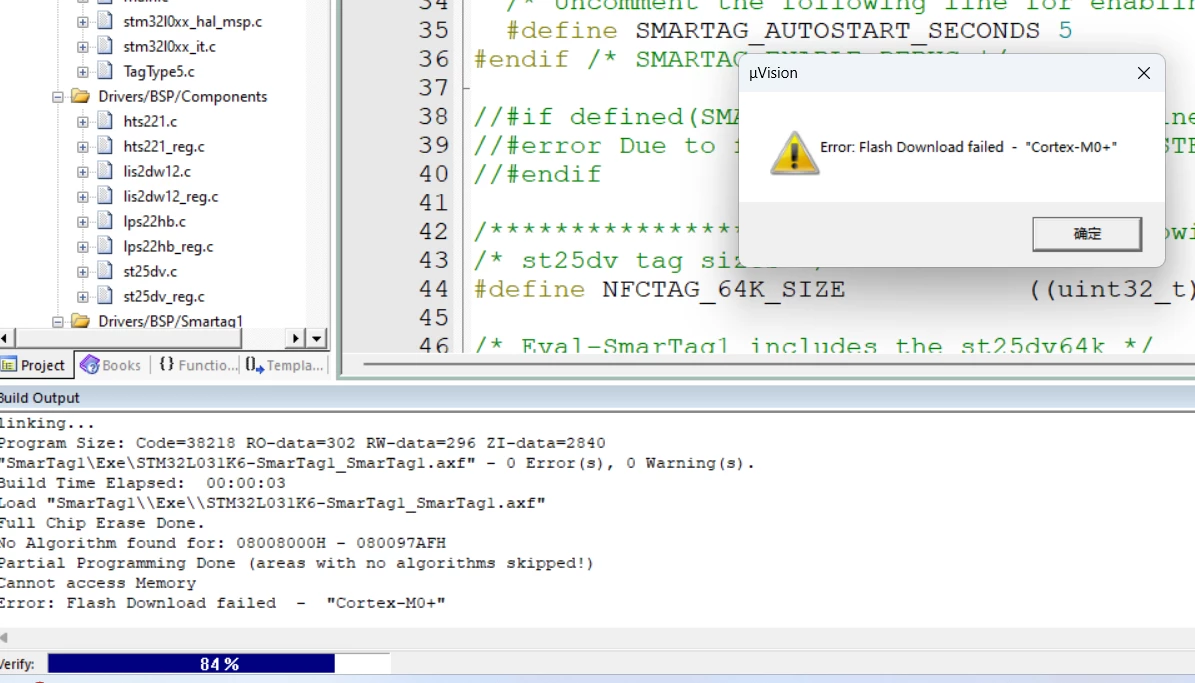
Task: Select st25dv.c file icon
Action: tap(105, 271)
